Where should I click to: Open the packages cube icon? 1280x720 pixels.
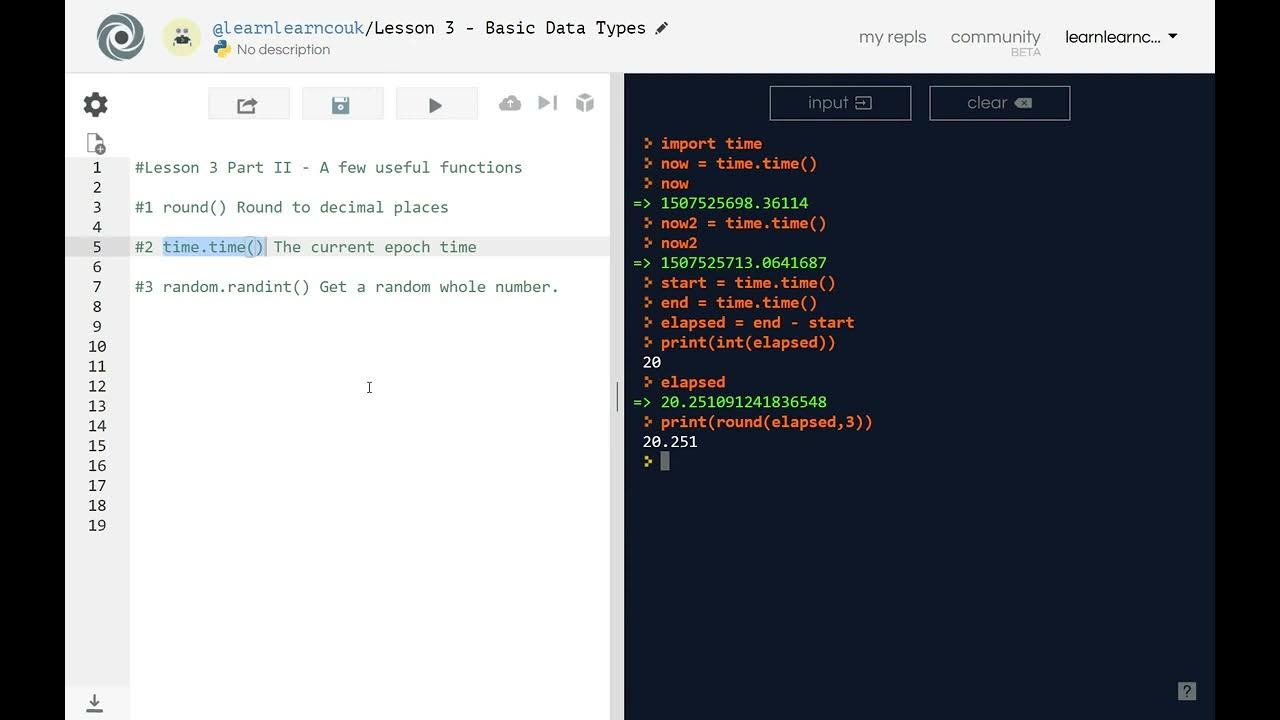(585, 103)
